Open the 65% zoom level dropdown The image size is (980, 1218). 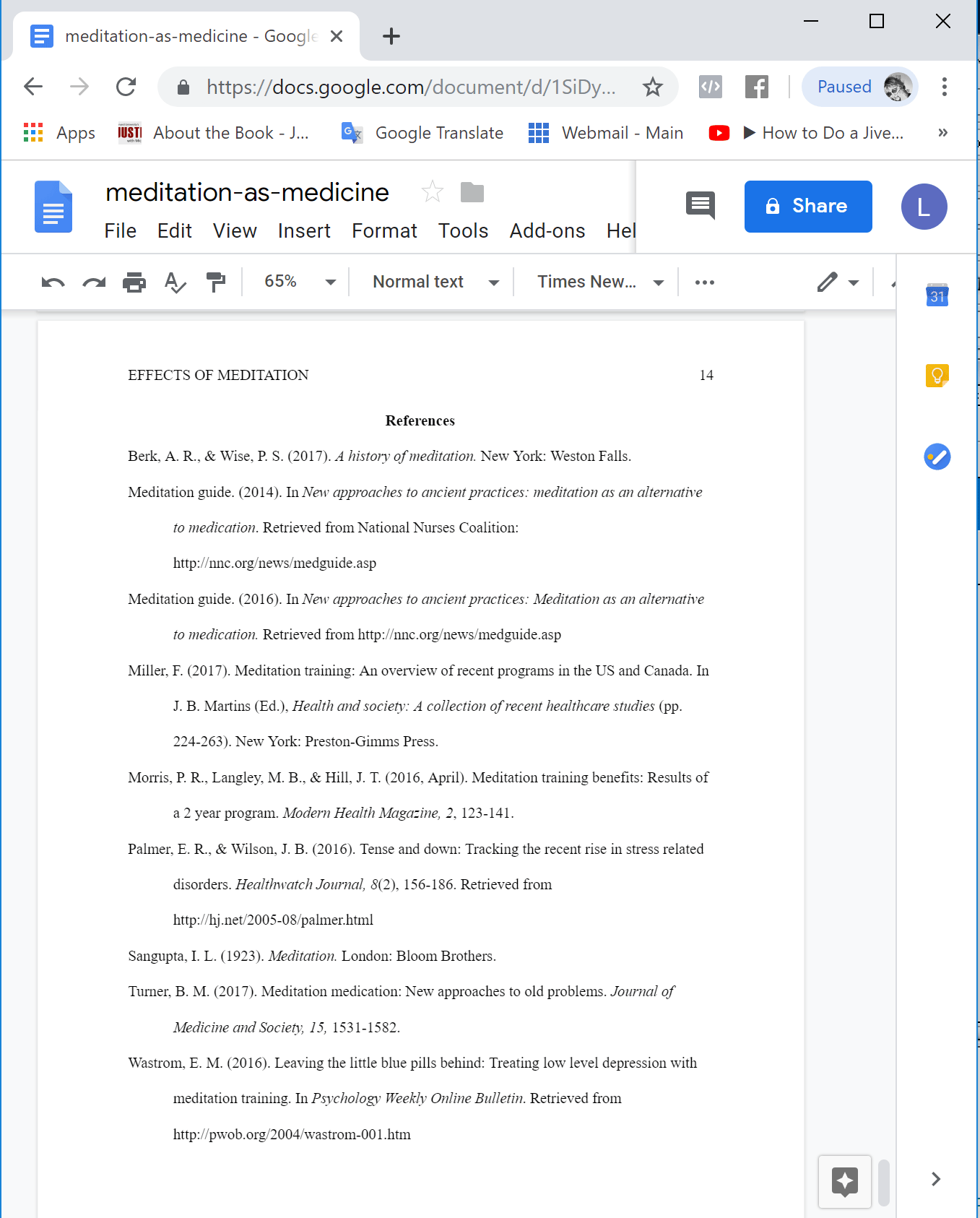299,282
